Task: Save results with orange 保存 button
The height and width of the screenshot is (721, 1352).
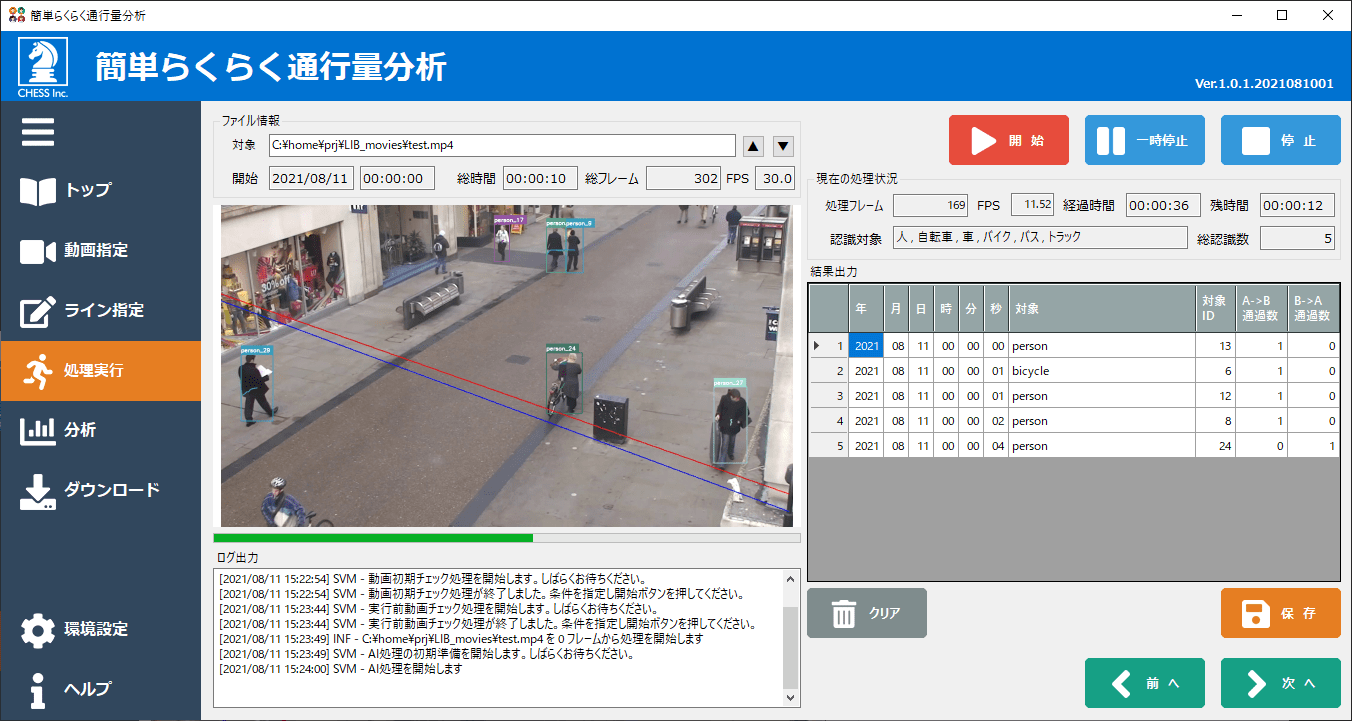Action: tap(1280, 613)
